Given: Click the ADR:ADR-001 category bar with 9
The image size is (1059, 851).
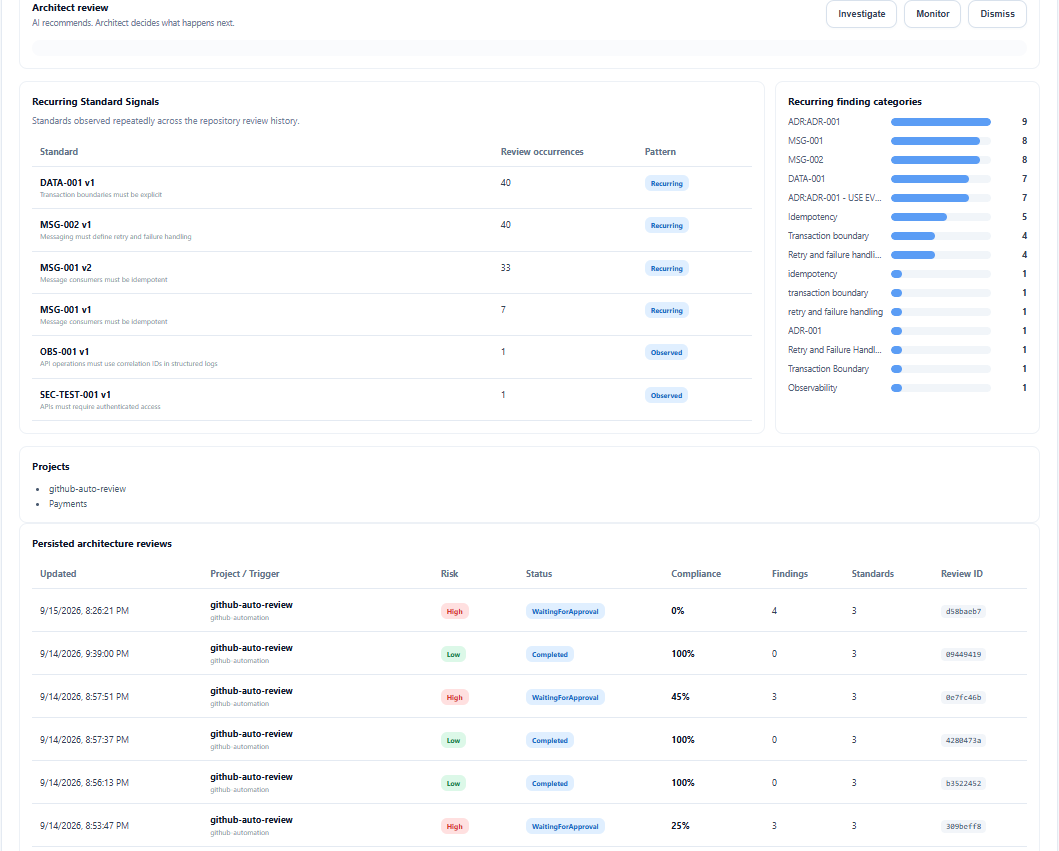Looking at the screenshot, I should (x=941, y=122).
